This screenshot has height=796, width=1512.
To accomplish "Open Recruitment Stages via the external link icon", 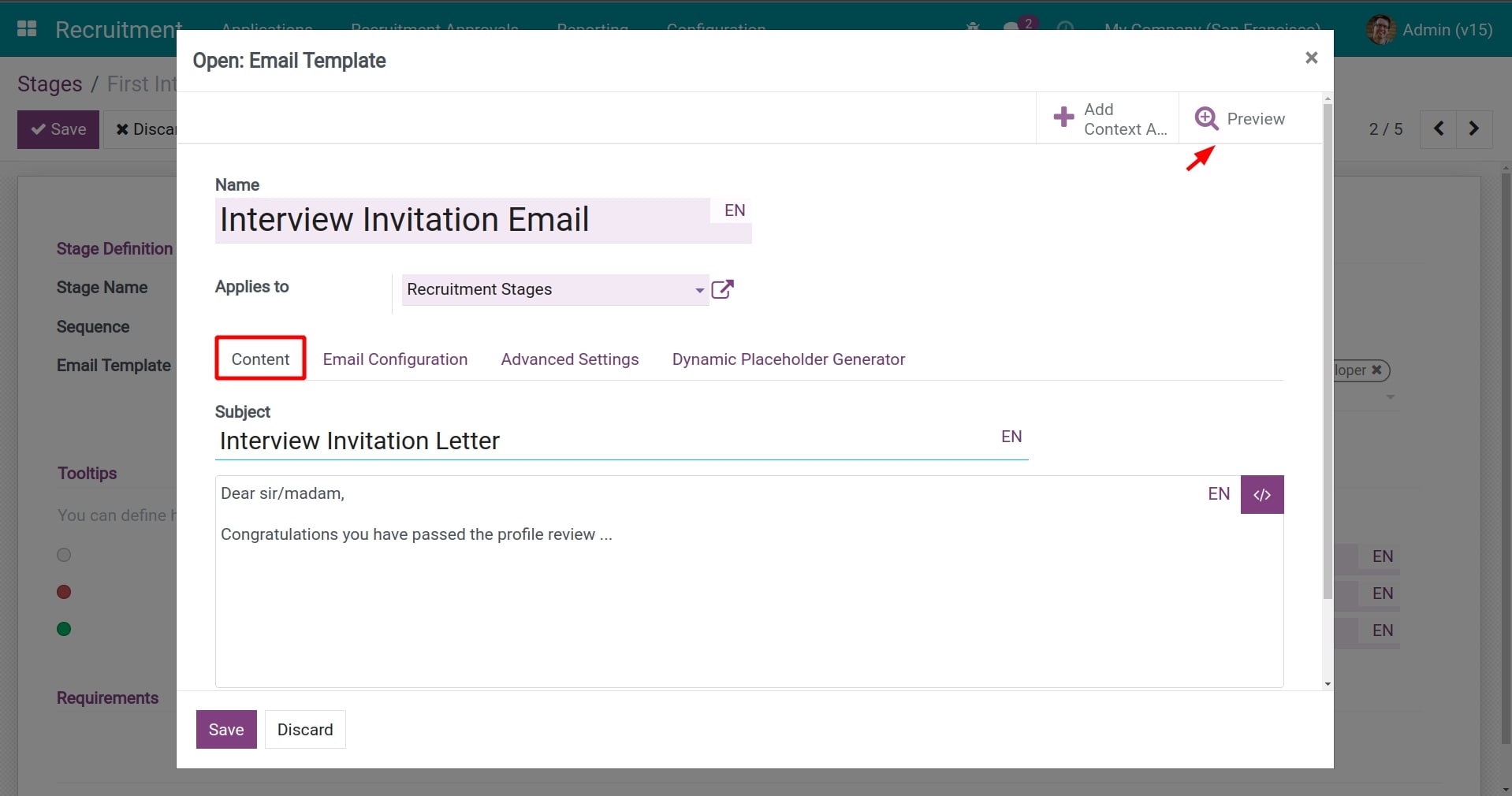I will [x=722, y=289].
